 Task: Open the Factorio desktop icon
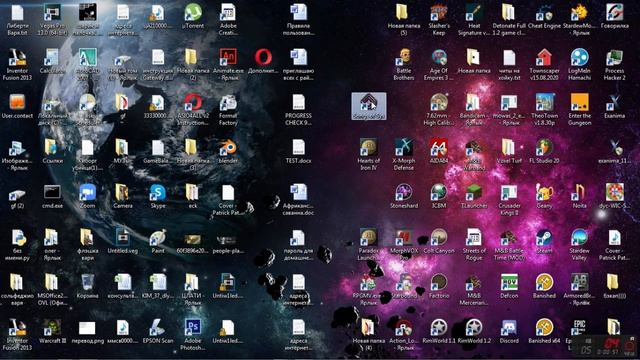coord(439,286)
